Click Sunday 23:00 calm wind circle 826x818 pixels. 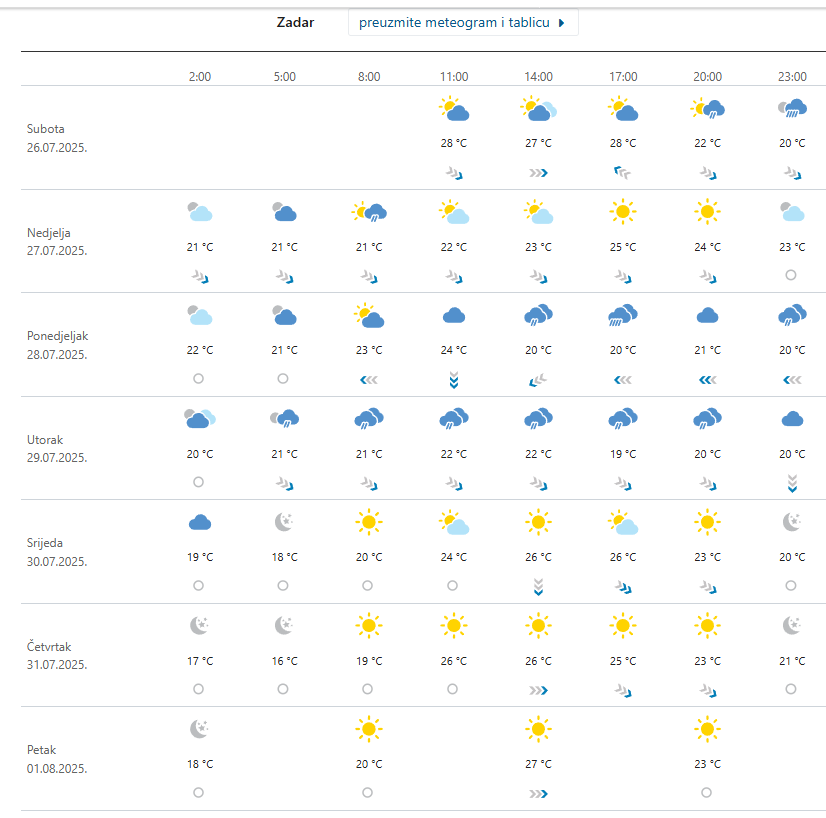(x=791, y=275)
